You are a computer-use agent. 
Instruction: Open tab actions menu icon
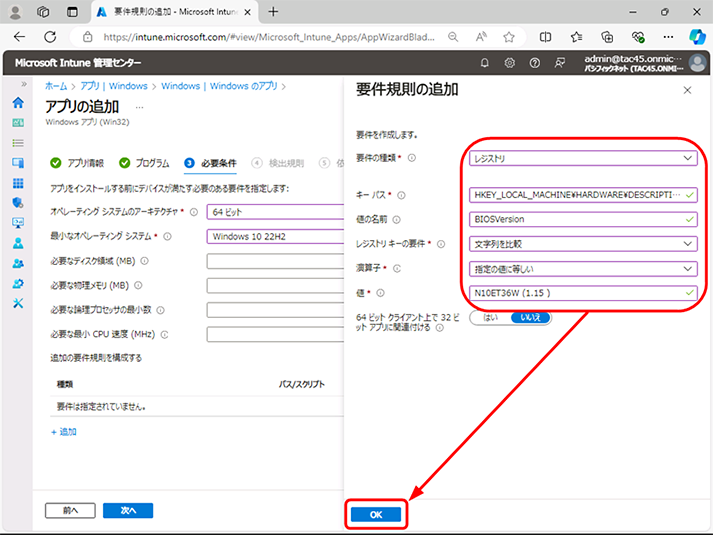coord(72,12)
